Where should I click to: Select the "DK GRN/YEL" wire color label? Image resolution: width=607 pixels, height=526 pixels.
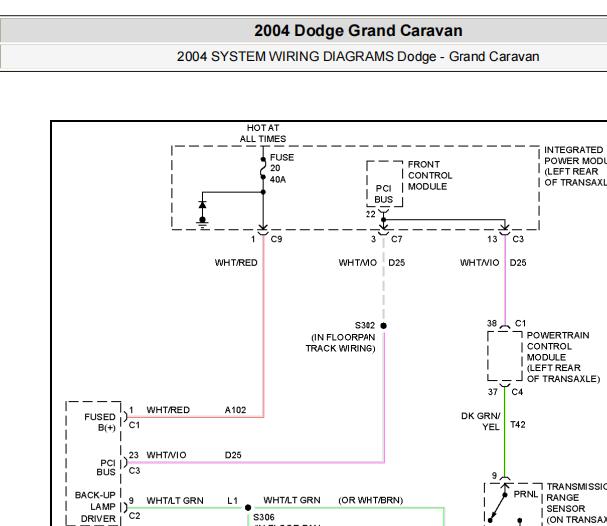click(481, 421)
